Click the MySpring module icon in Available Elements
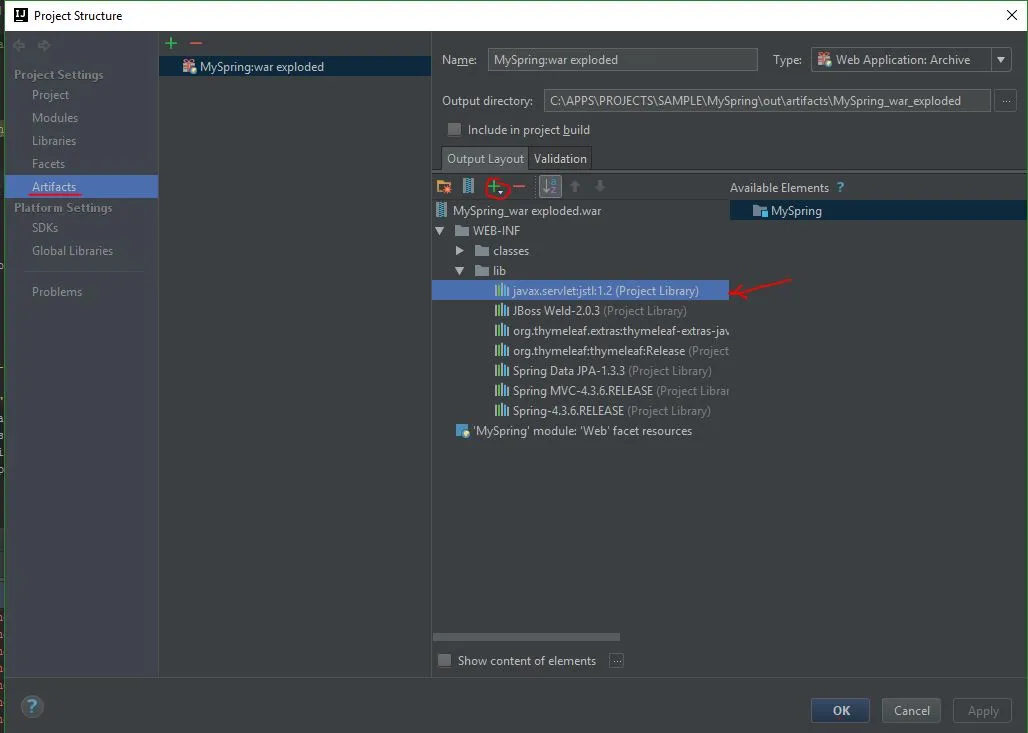 pos(760,210)
